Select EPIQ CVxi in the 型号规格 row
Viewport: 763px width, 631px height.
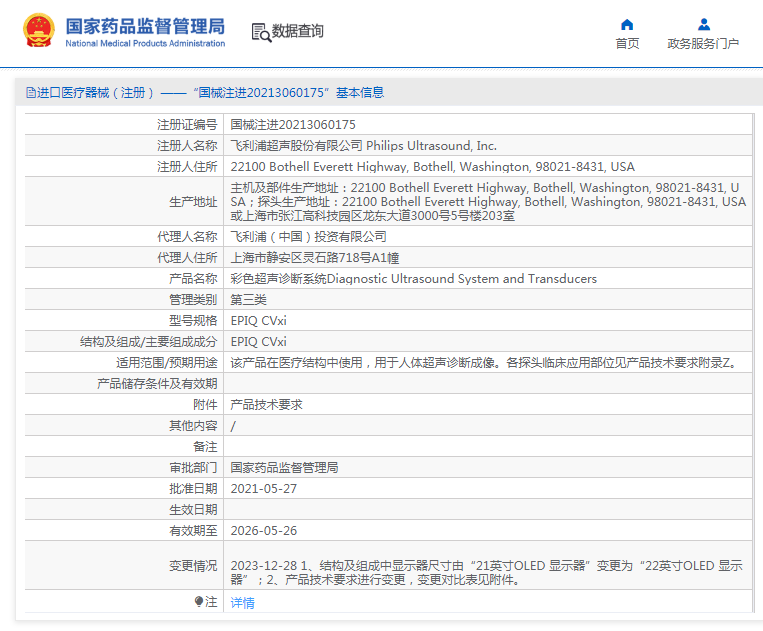[x=258, y=321]
